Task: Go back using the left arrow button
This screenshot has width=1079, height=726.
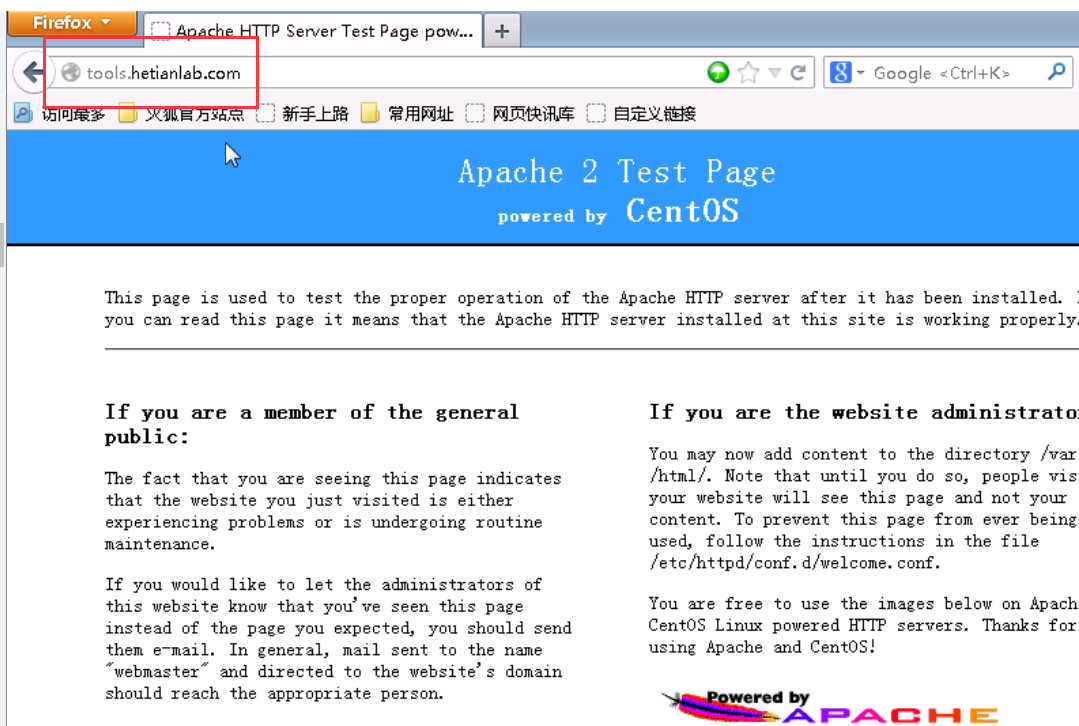Action: [31, 72]
